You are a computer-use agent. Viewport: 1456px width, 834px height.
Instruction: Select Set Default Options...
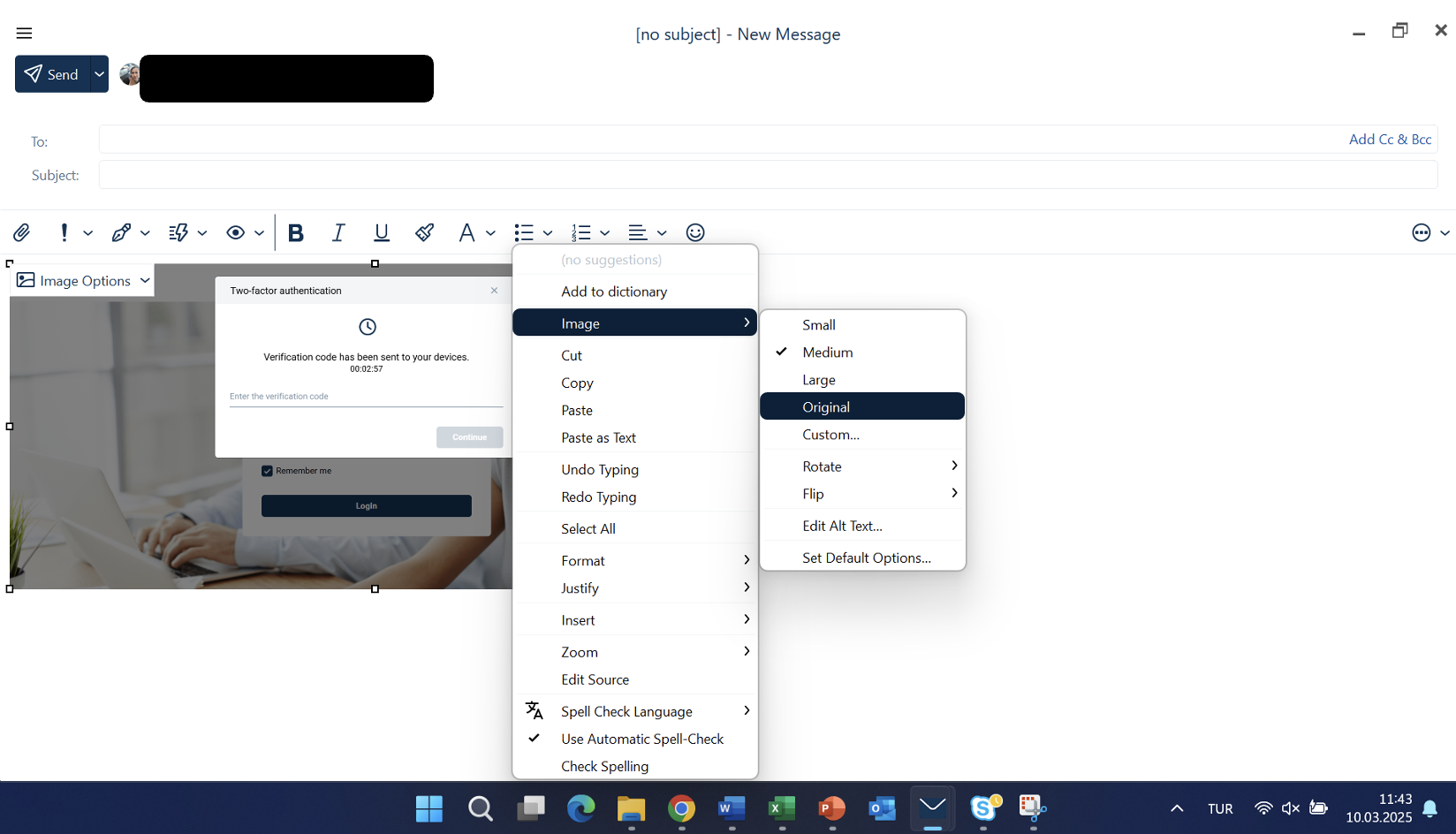click(862, 557)
